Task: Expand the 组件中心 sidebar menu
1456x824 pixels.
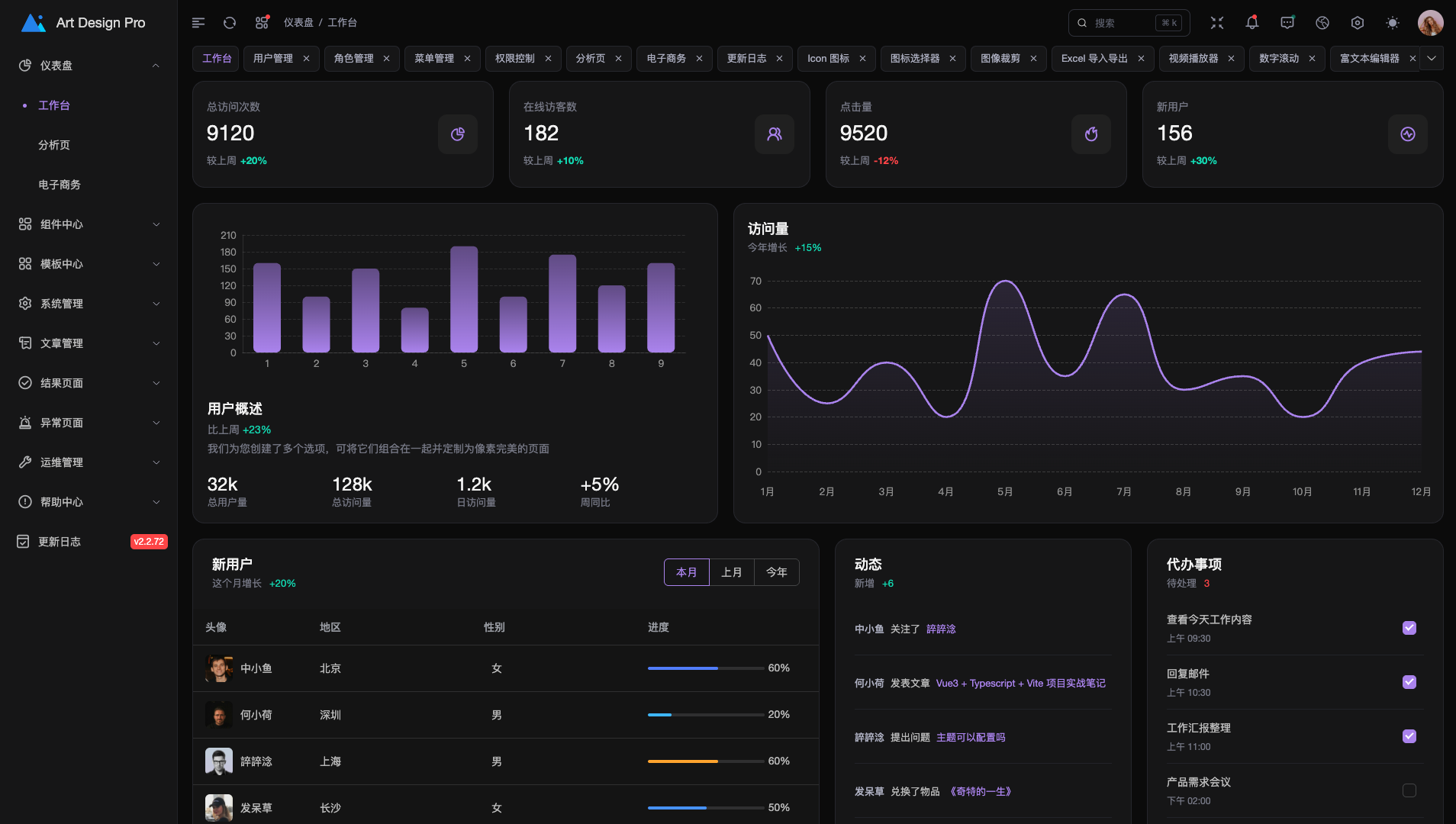Action: pyautogui.click(x=89, y=224)
